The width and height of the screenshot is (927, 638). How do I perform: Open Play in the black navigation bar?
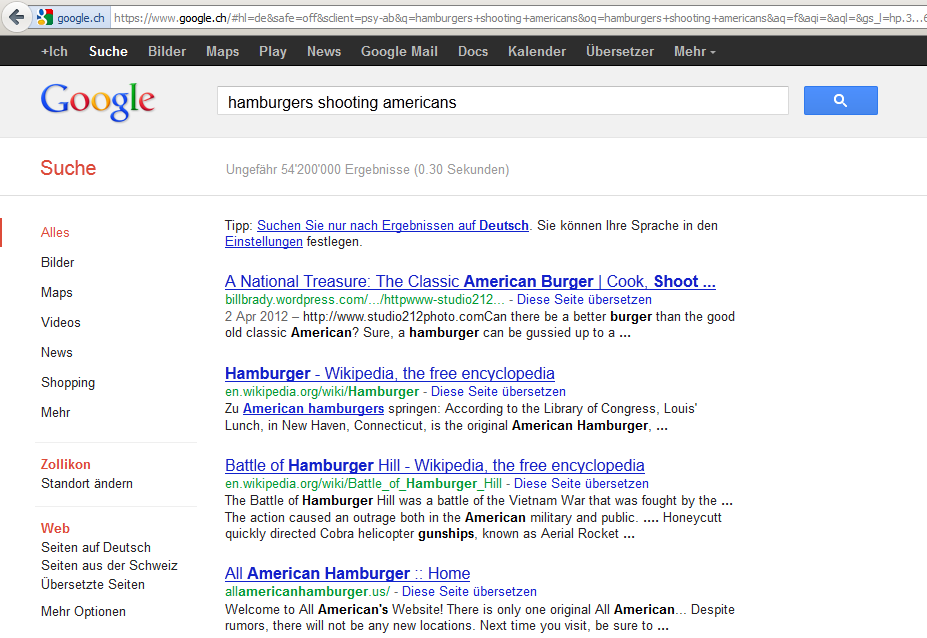coord(273,51)
